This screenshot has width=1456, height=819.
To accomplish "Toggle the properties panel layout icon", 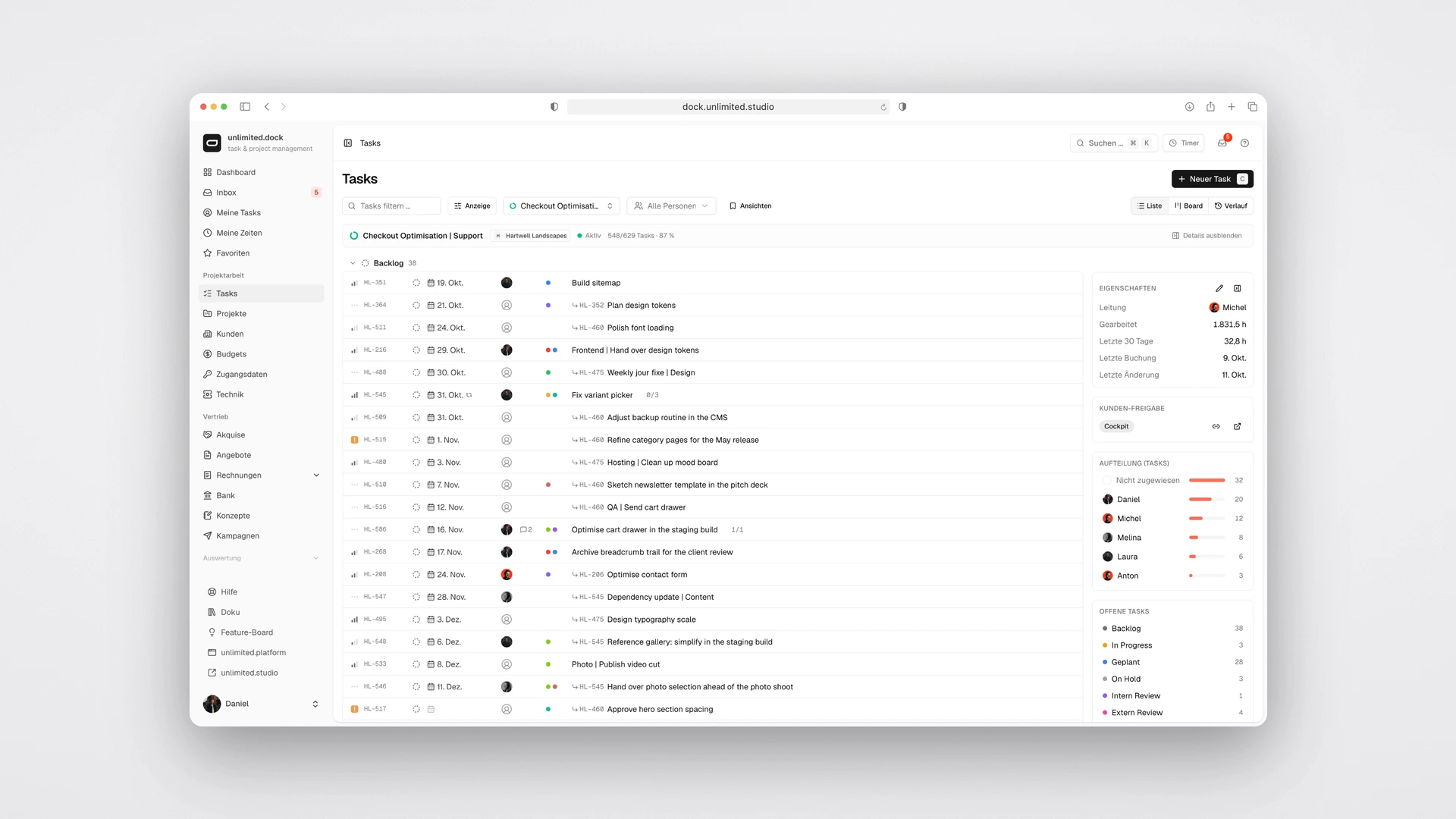I will click(x=1238, y=288).
